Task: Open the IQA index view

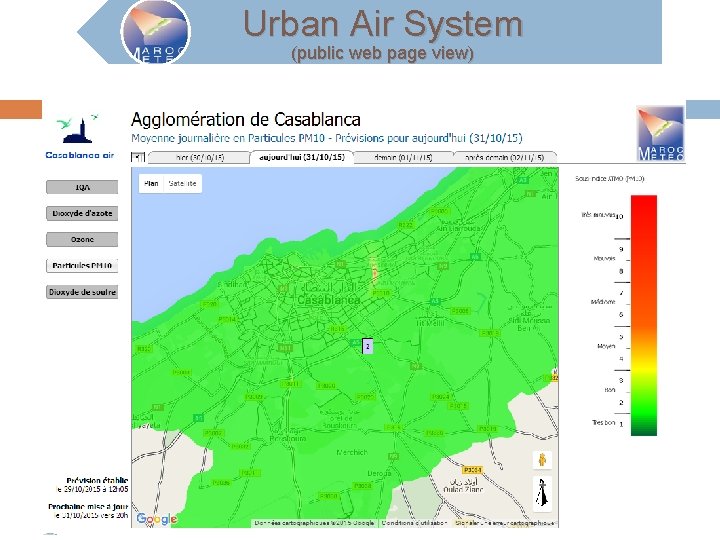Action: point(82,187)
